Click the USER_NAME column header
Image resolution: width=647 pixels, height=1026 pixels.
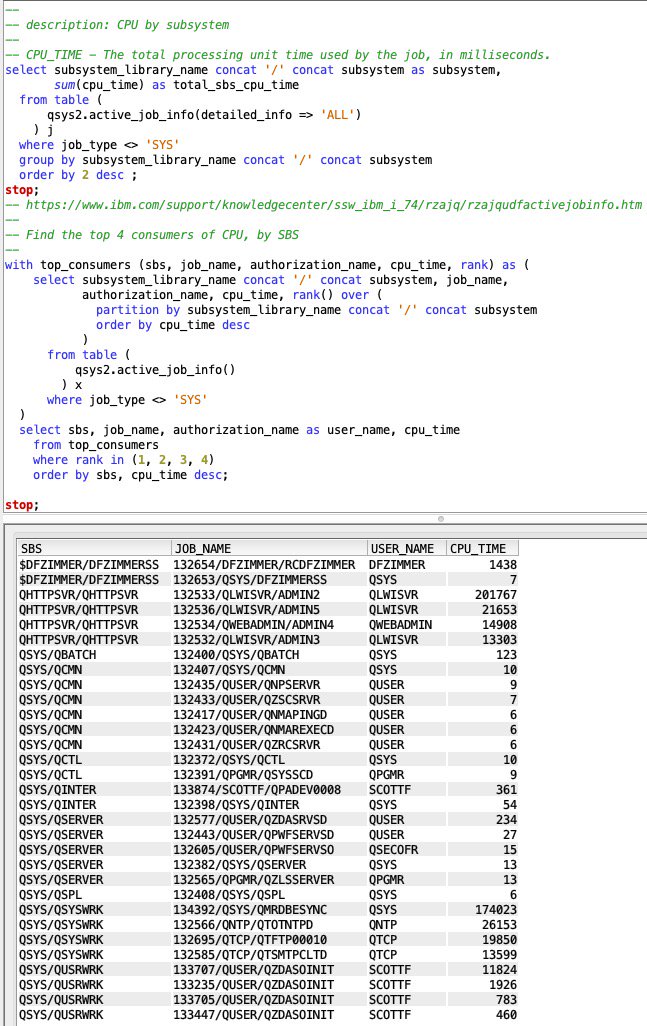(407, 548)
